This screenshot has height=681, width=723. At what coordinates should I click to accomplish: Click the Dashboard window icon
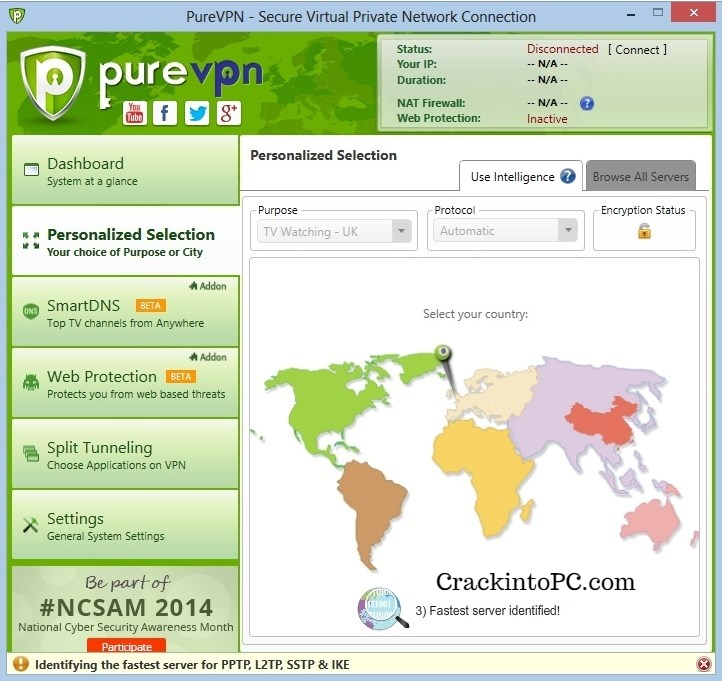(31, 170)
